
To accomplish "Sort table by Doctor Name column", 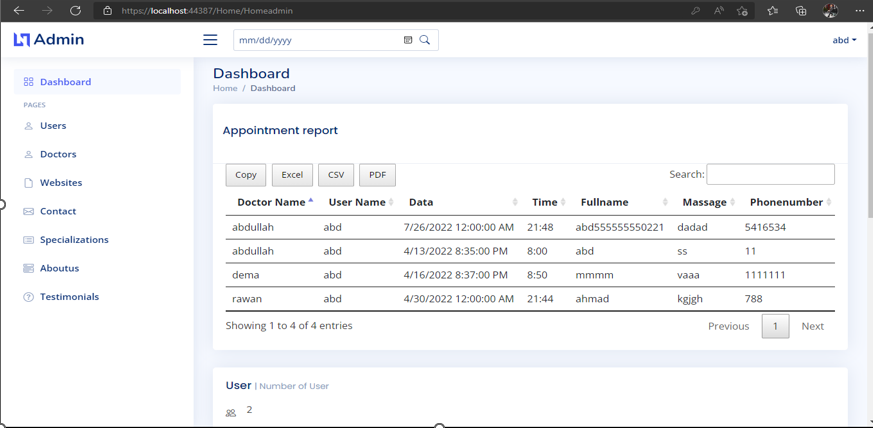I will pyautogui.click(x=271, y=202).
